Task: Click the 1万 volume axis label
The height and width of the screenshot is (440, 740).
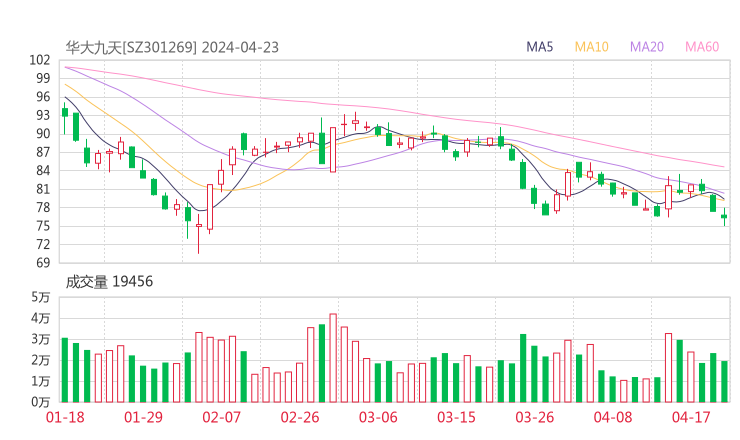Action: click(41, 381)
